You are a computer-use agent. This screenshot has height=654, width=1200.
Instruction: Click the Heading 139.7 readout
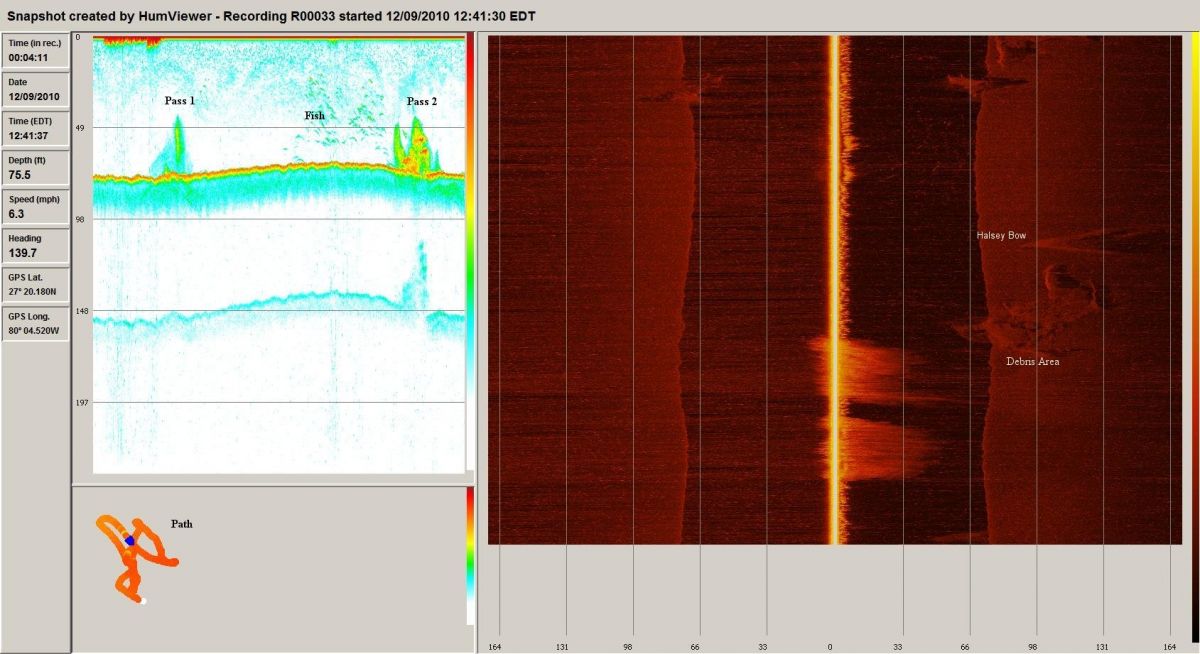(36, 246)
